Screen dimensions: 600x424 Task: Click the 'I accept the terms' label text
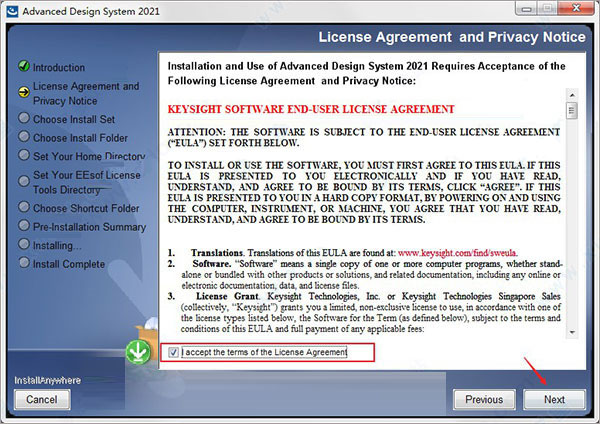(x=264, y=352)
